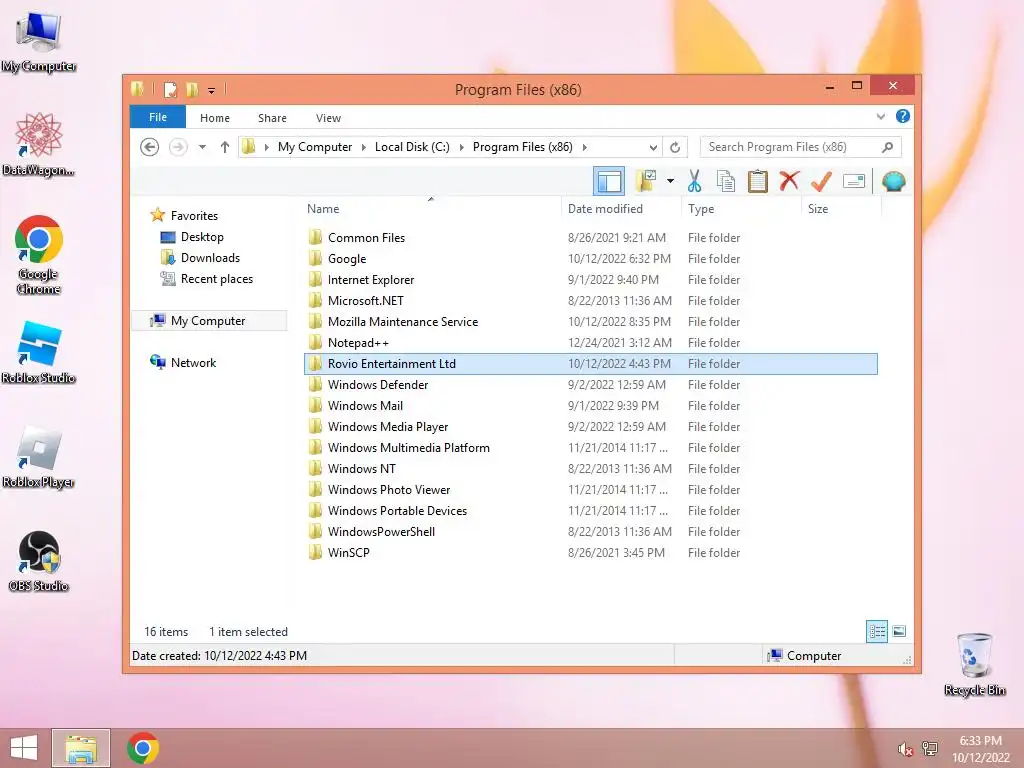Click the Paste clipboard icon
The width and height of the screenshot is (1024, 768).
tap(758, 181)
